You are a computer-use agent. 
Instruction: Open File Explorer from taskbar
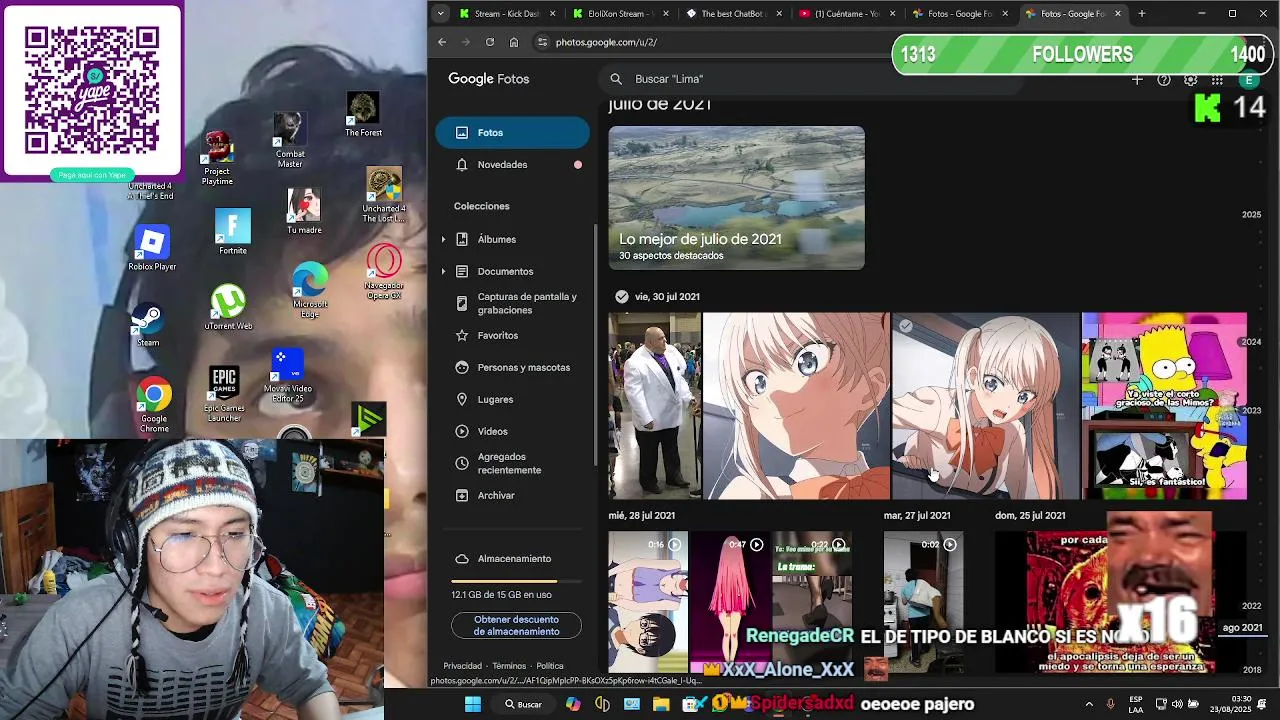click(x=661, y=704)
